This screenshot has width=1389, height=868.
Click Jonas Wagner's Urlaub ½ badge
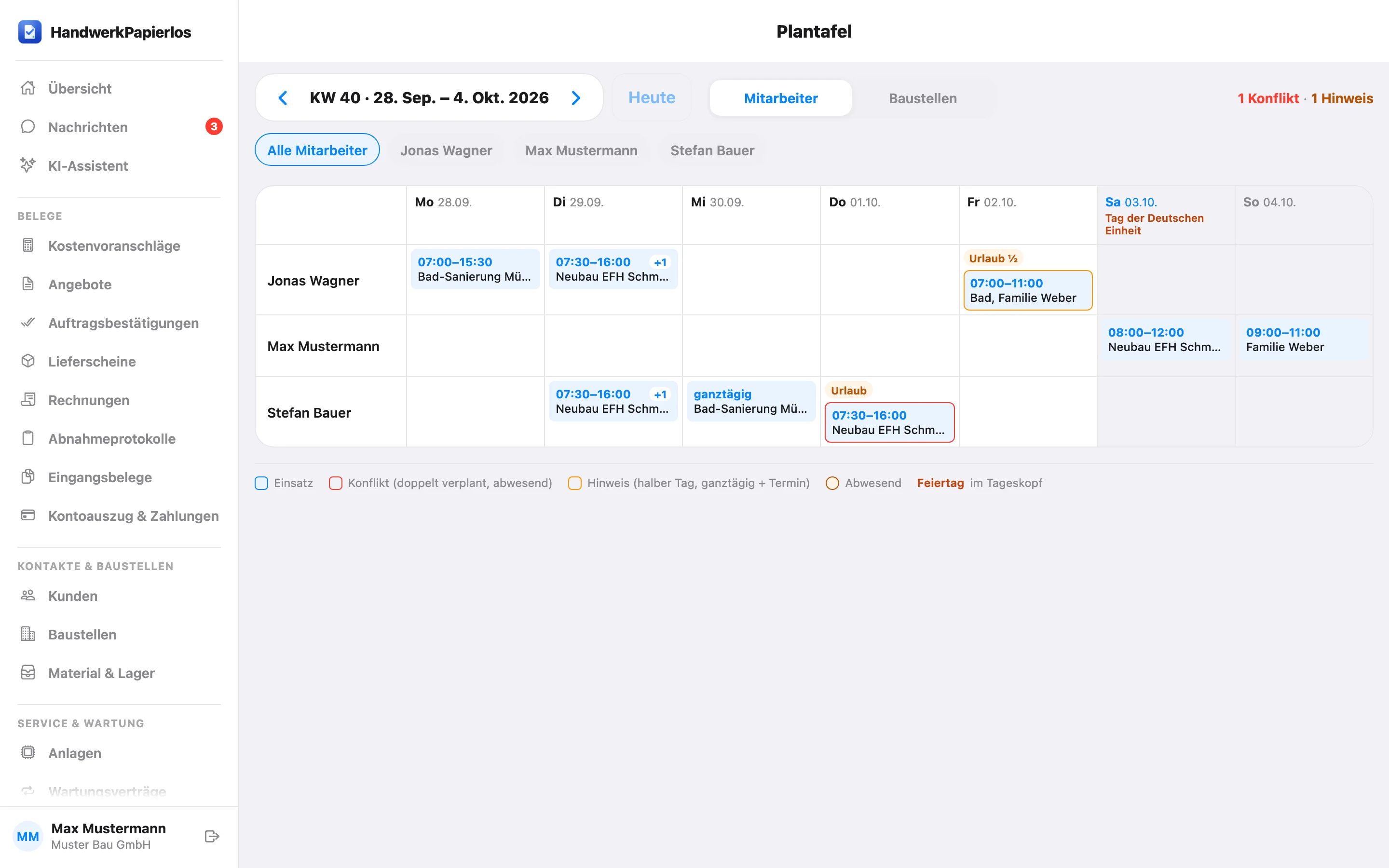[993, 258]
